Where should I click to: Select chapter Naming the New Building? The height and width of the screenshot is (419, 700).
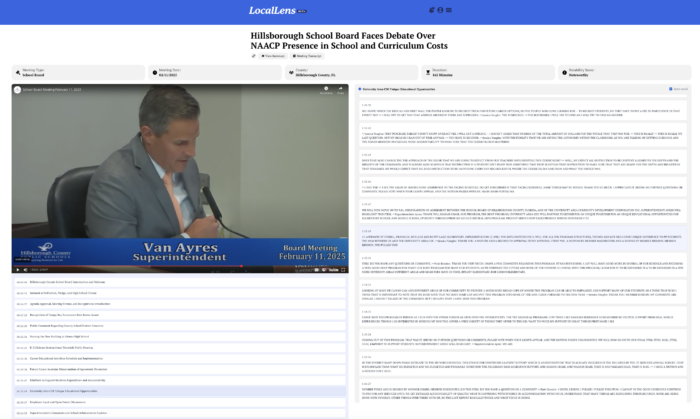point(180,336)
